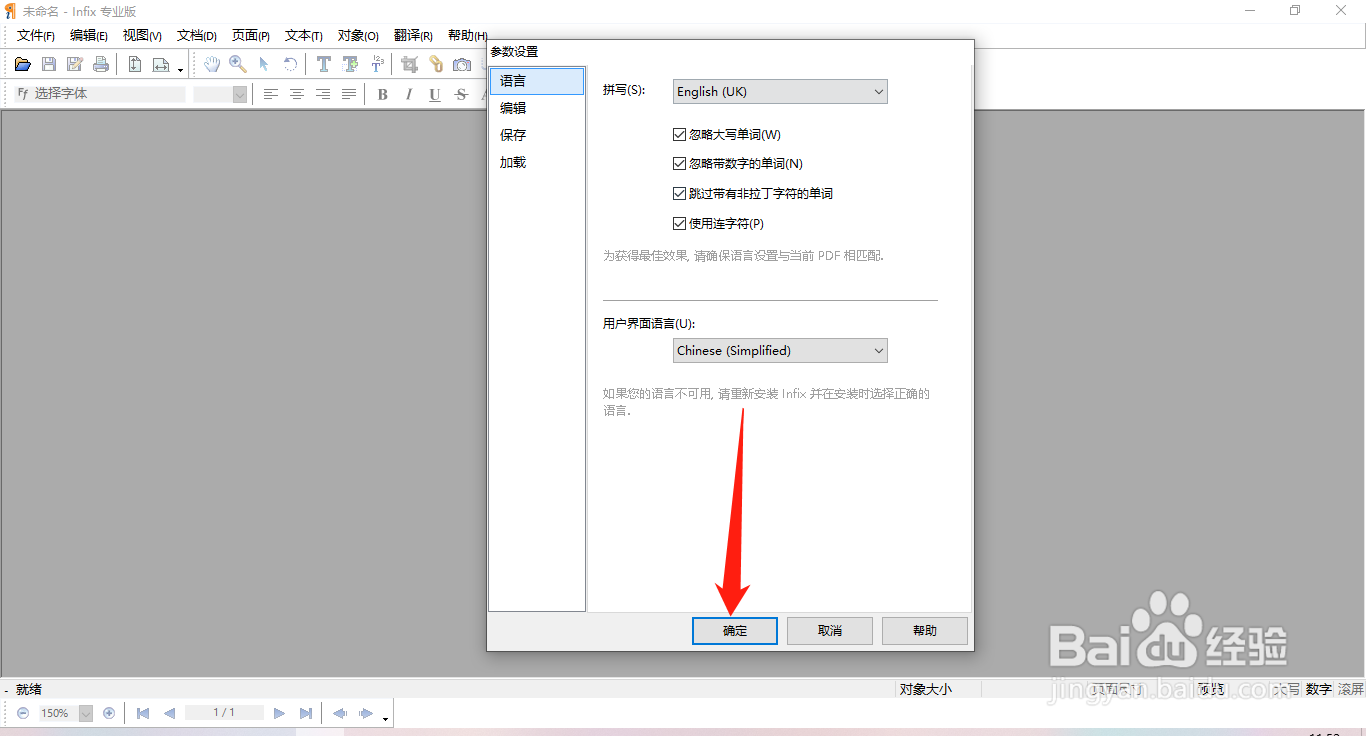Open the 文档(D) menu

pos(197,35)
